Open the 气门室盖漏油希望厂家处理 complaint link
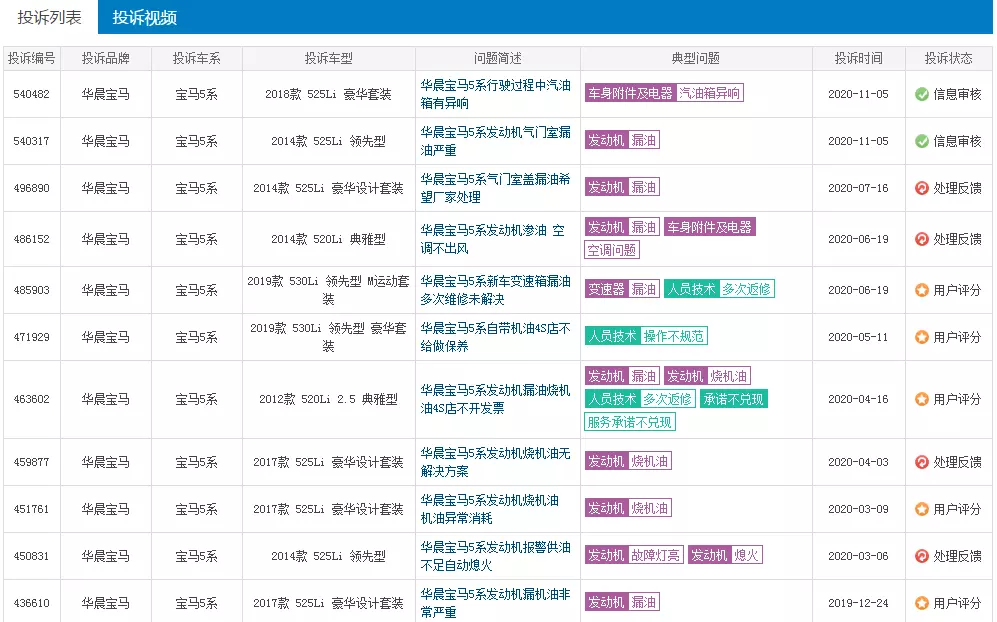Viewport: 997px width, 622px height. click(x=495, y=188)
